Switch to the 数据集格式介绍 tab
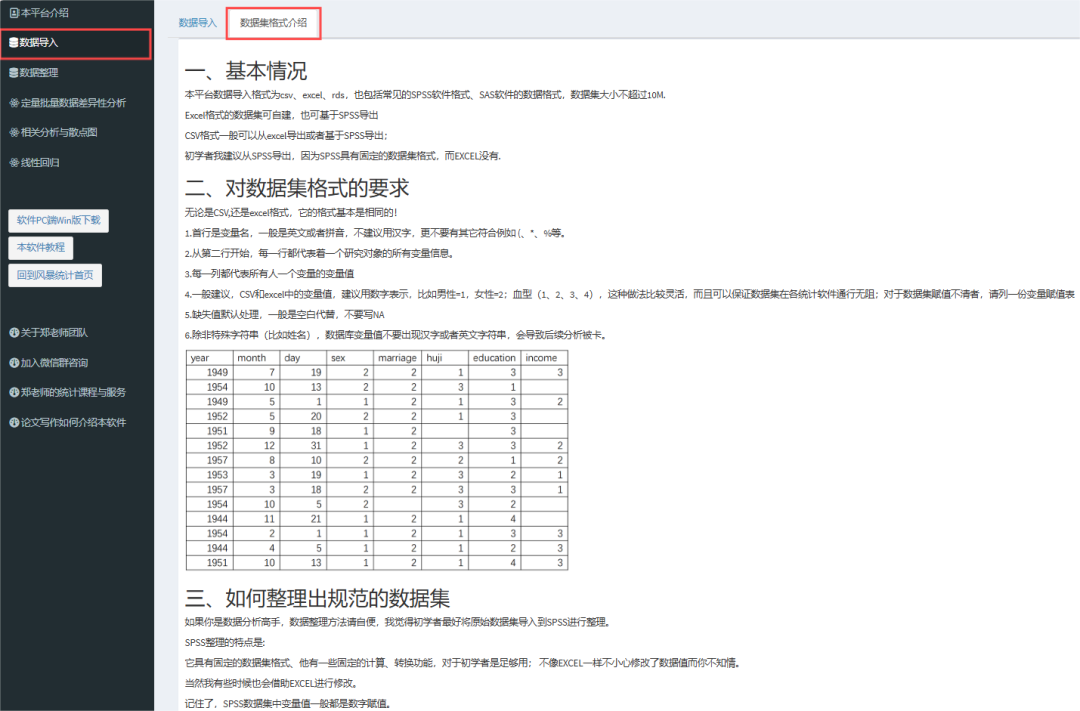Screen dimensions: 1080x711 (274, 22)
